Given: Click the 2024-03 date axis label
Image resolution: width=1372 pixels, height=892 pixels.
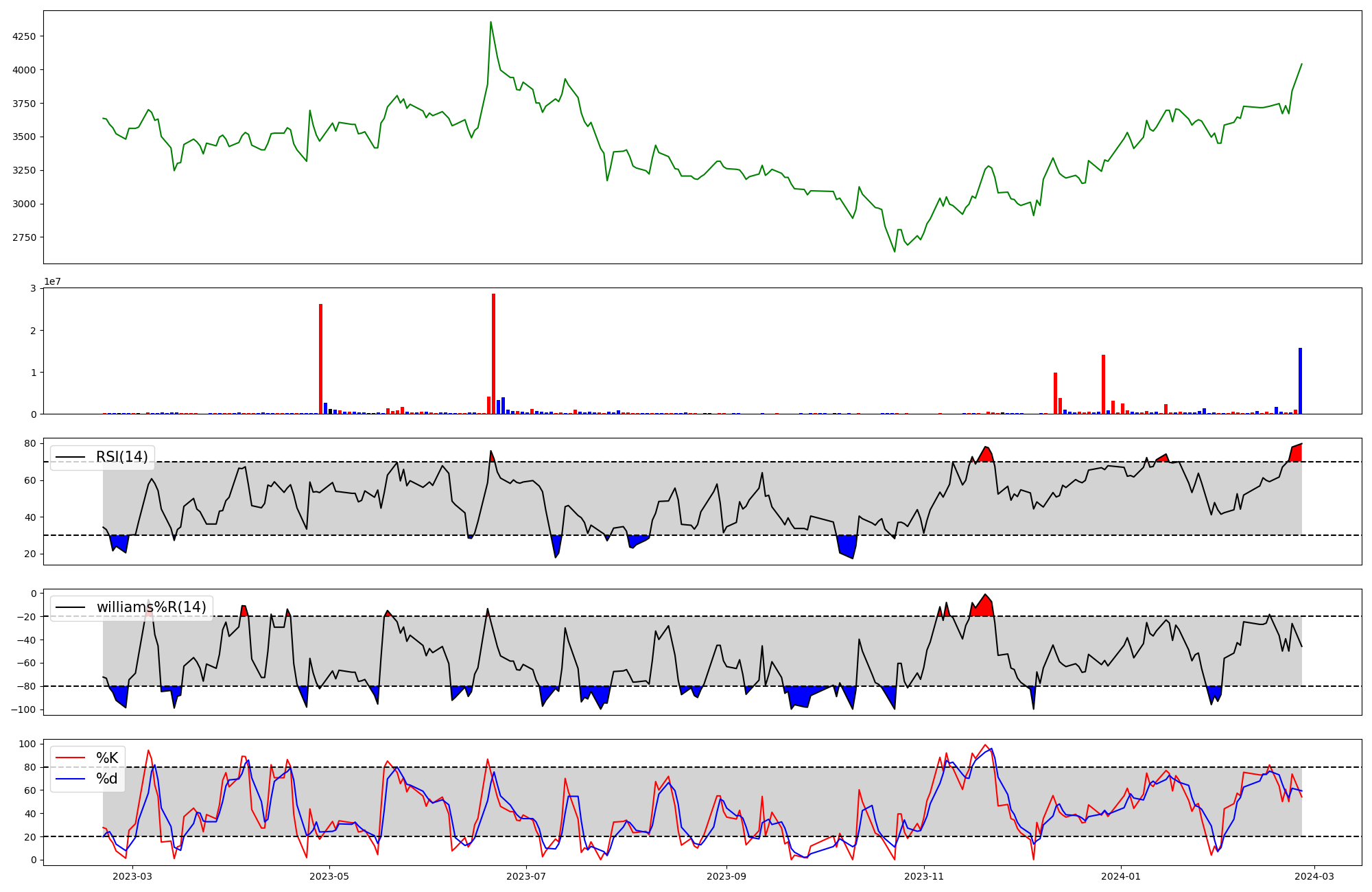Looking at the screenshot, I should [1314, 876].
